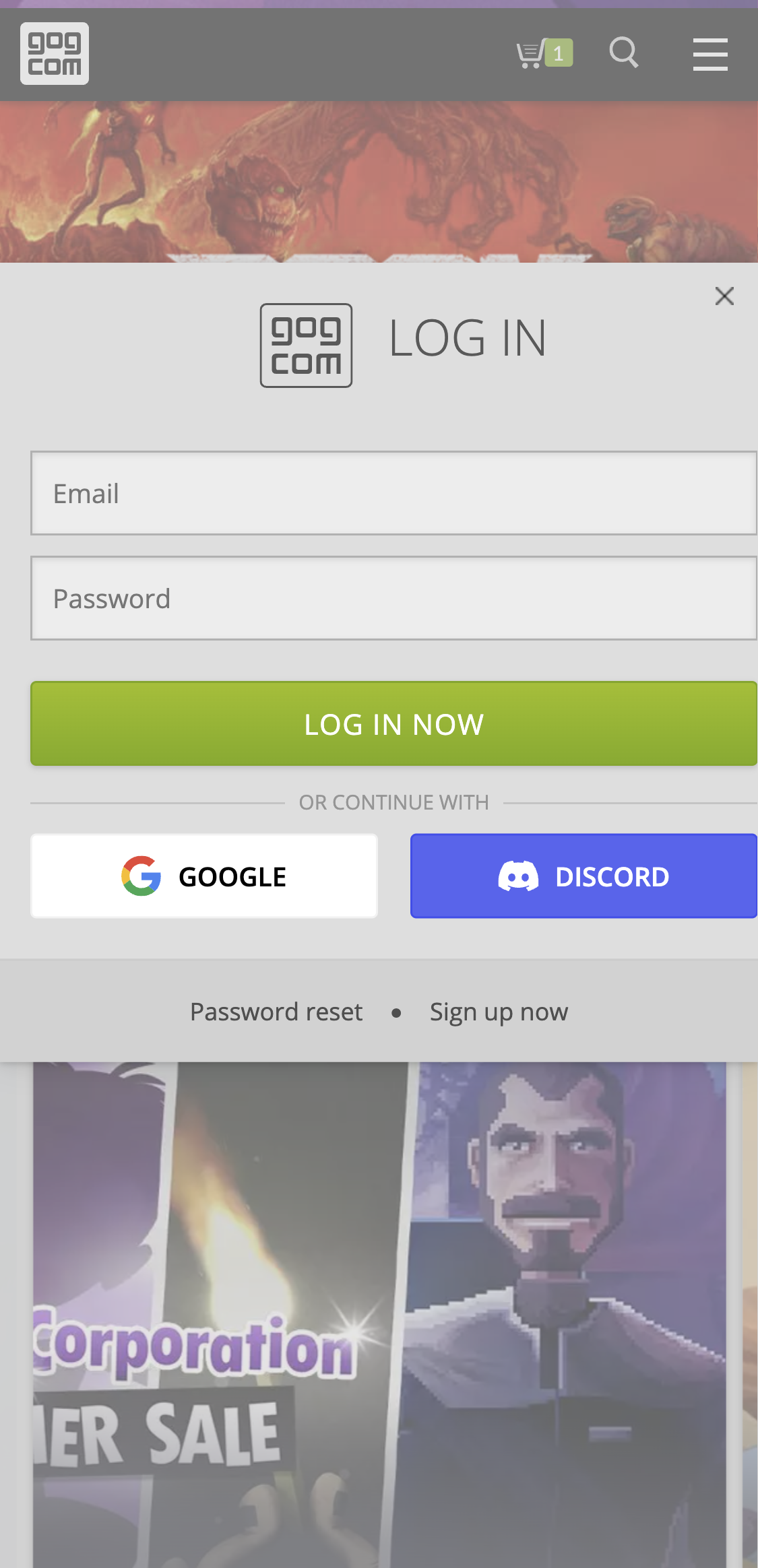Click the GOG logo inside the login modal
The width and height of the screenshot is (758, 1568).
coord(305,345)
